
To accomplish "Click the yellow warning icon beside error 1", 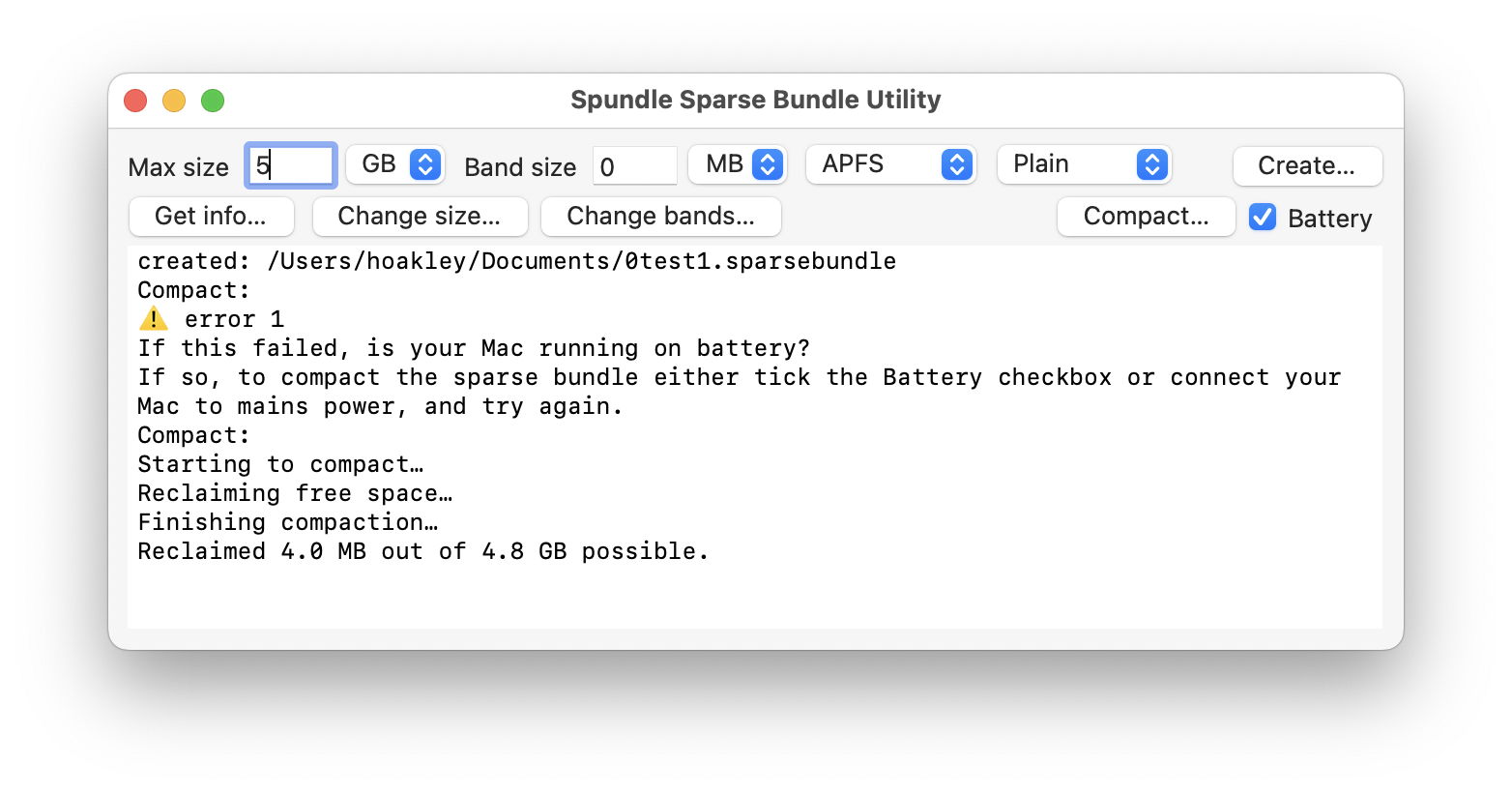I will (154, 319).
